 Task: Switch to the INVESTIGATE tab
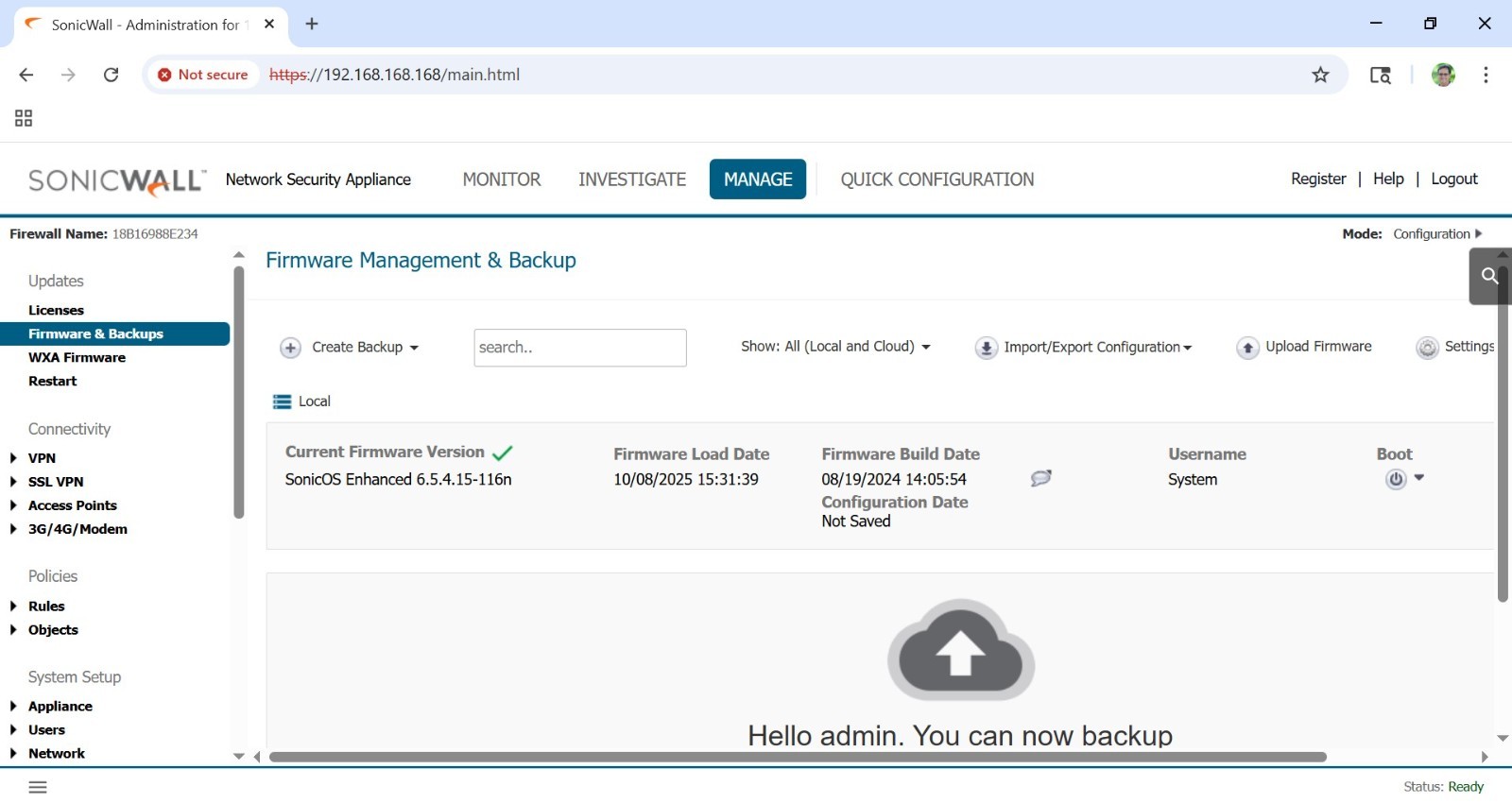[632, 179]
